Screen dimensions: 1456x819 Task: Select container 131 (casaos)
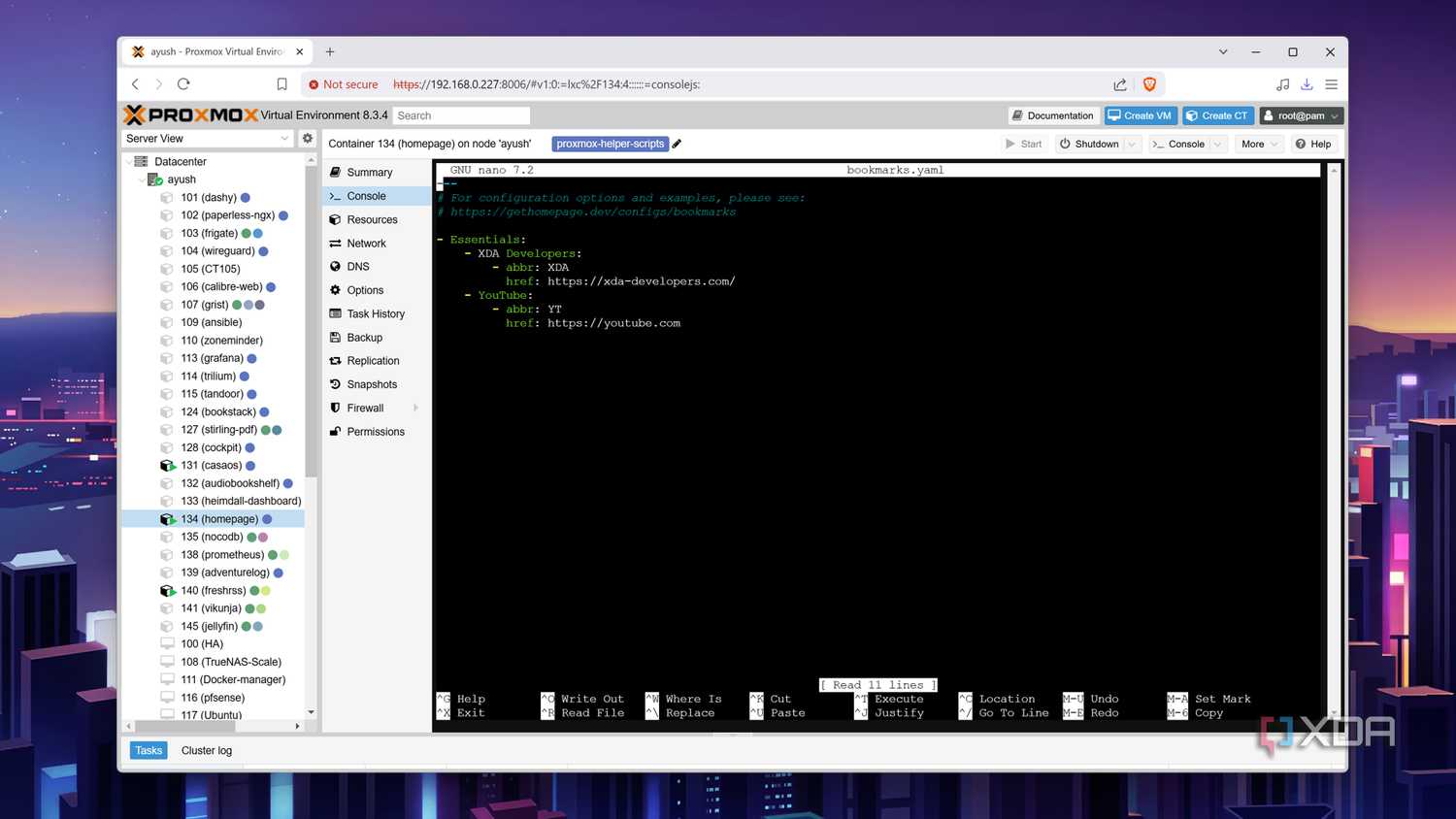click(x=214, y=466)
